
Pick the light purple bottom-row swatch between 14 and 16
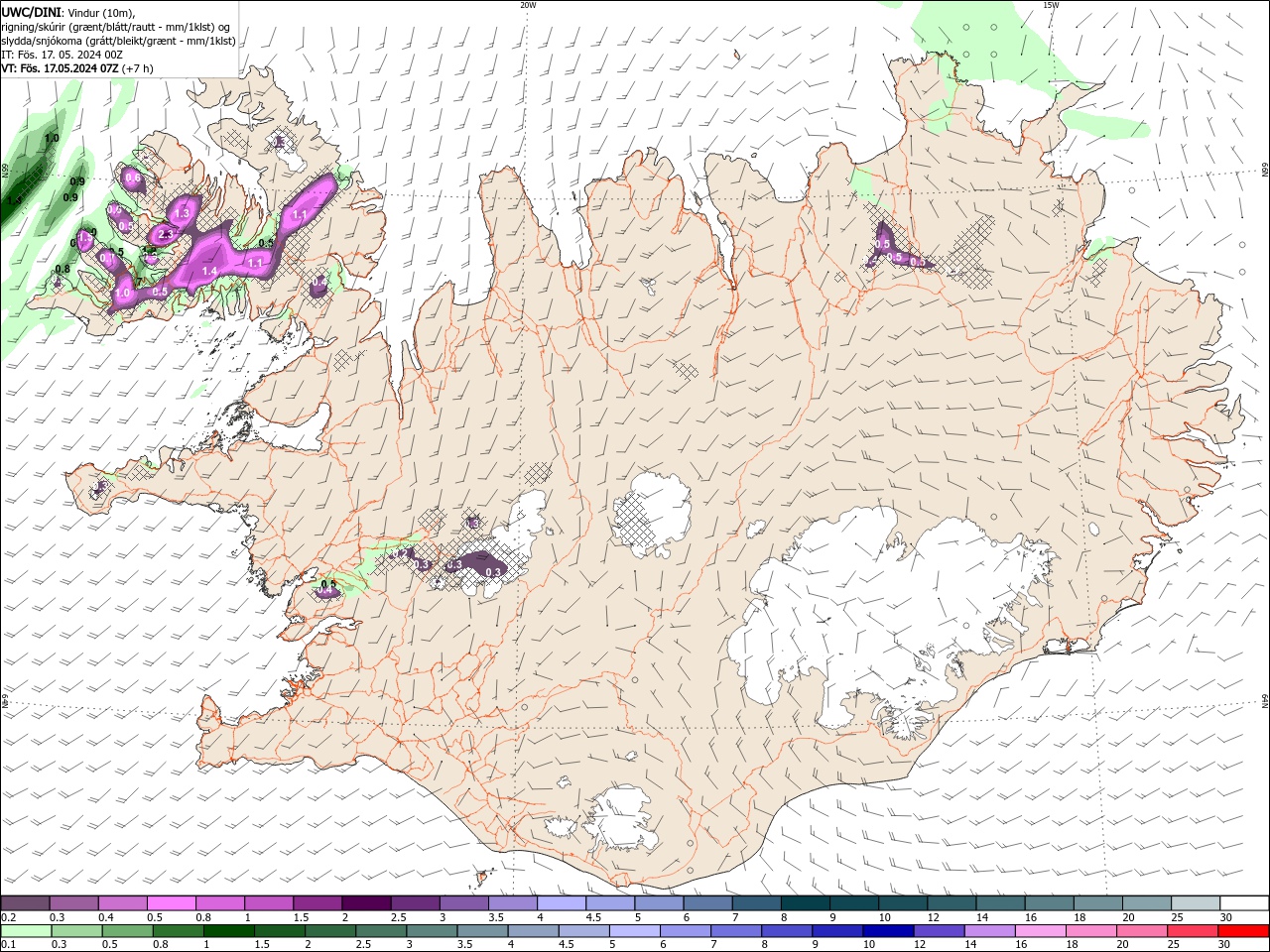(990, 931)
